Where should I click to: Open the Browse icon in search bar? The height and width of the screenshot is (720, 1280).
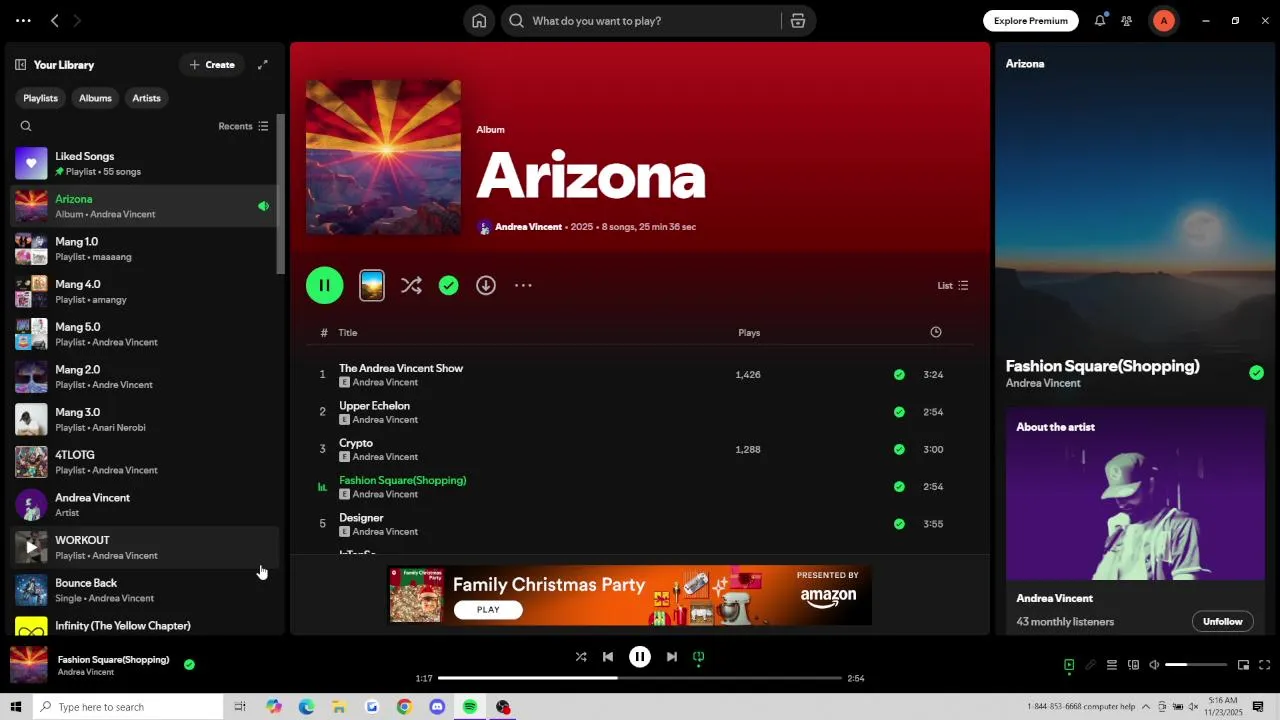[x=797, y=21]
